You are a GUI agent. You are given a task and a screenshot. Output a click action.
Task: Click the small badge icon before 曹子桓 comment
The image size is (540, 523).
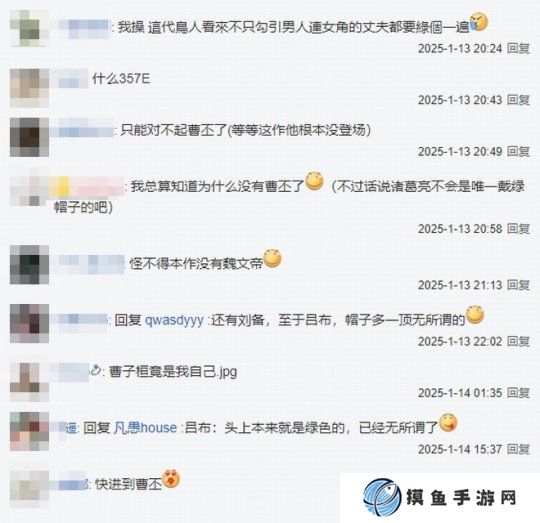click(x=95, y=371)
